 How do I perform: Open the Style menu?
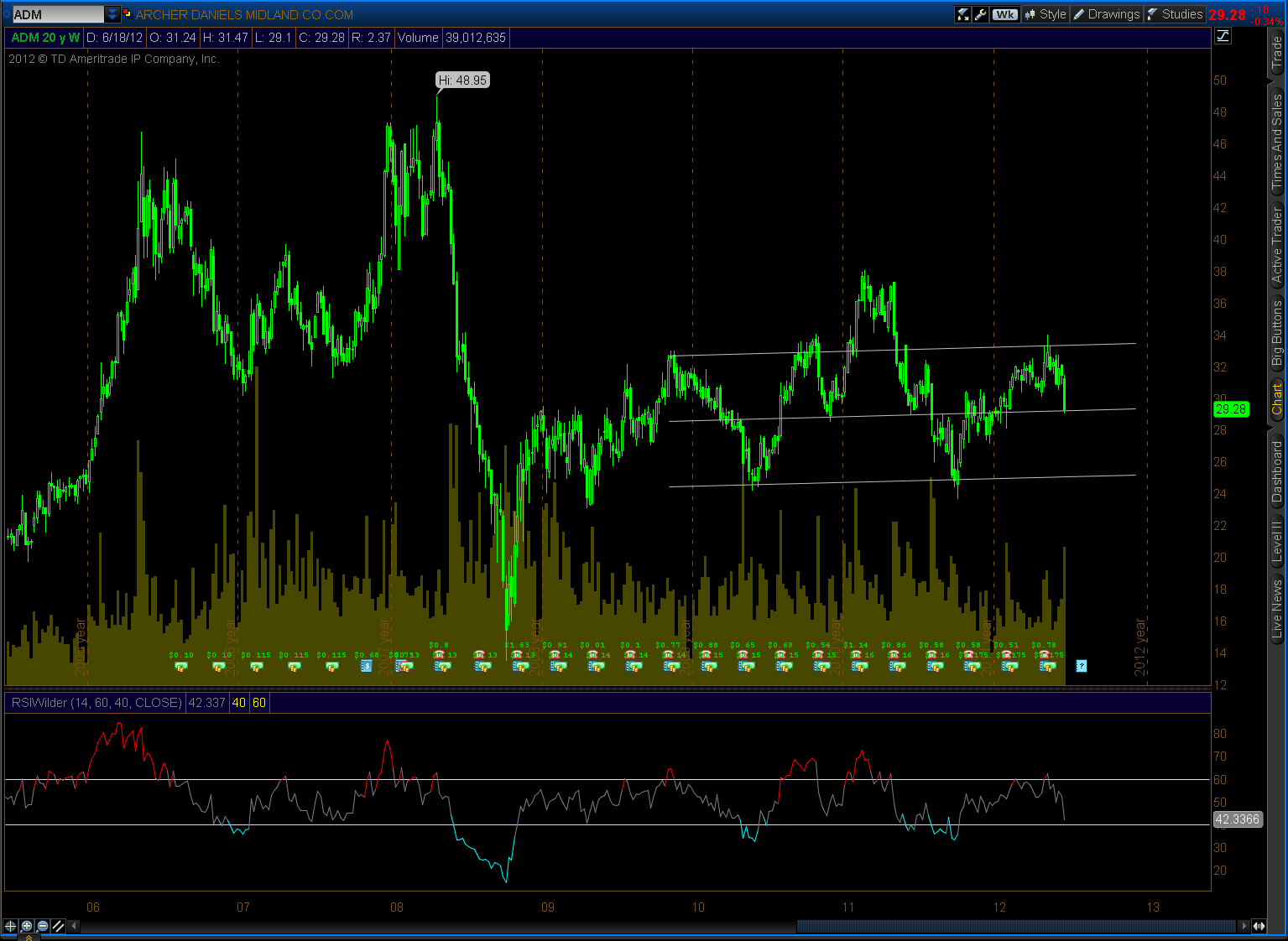1045,14
